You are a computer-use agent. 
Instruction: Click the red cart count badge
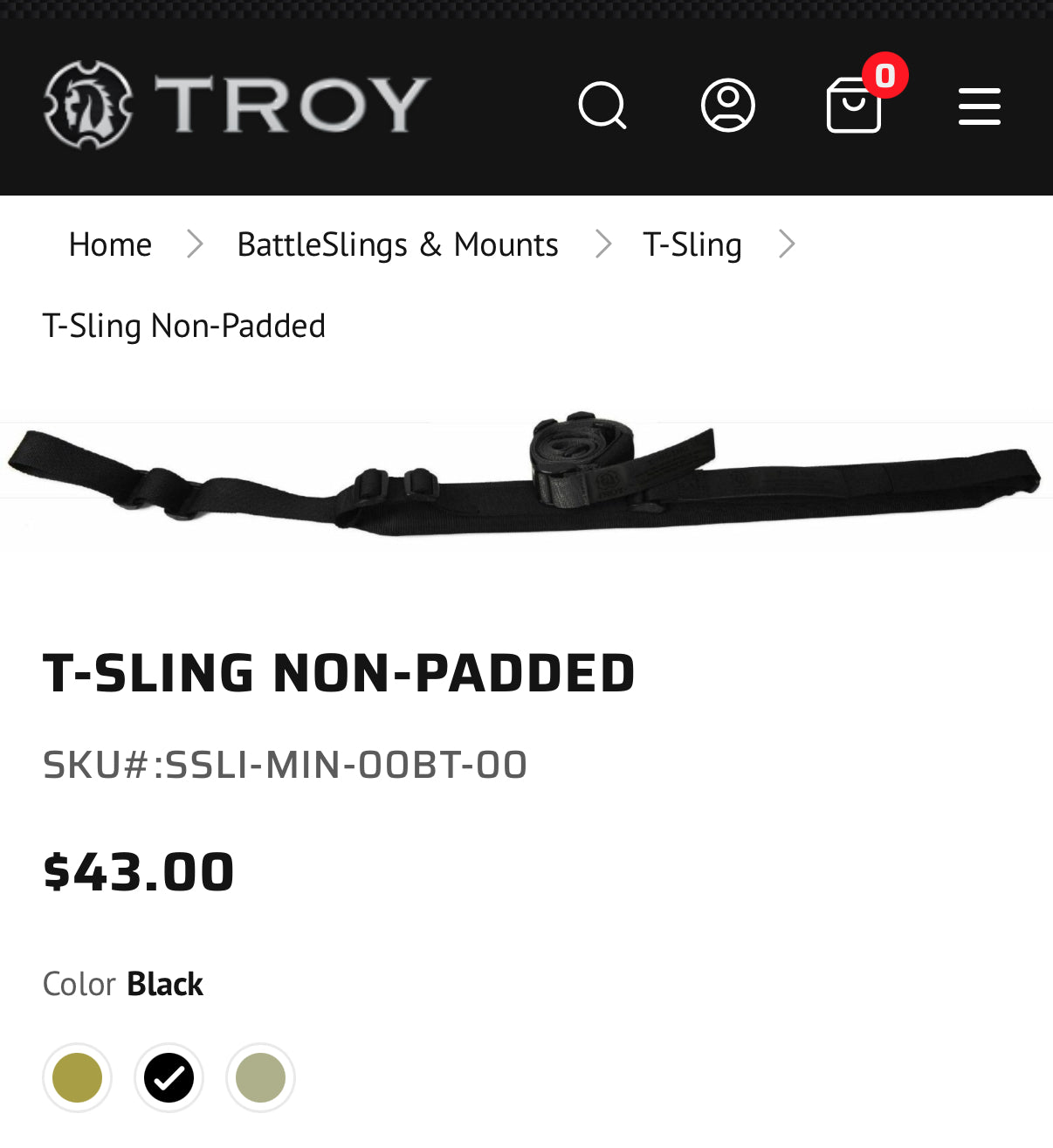[x=885, y=76]
